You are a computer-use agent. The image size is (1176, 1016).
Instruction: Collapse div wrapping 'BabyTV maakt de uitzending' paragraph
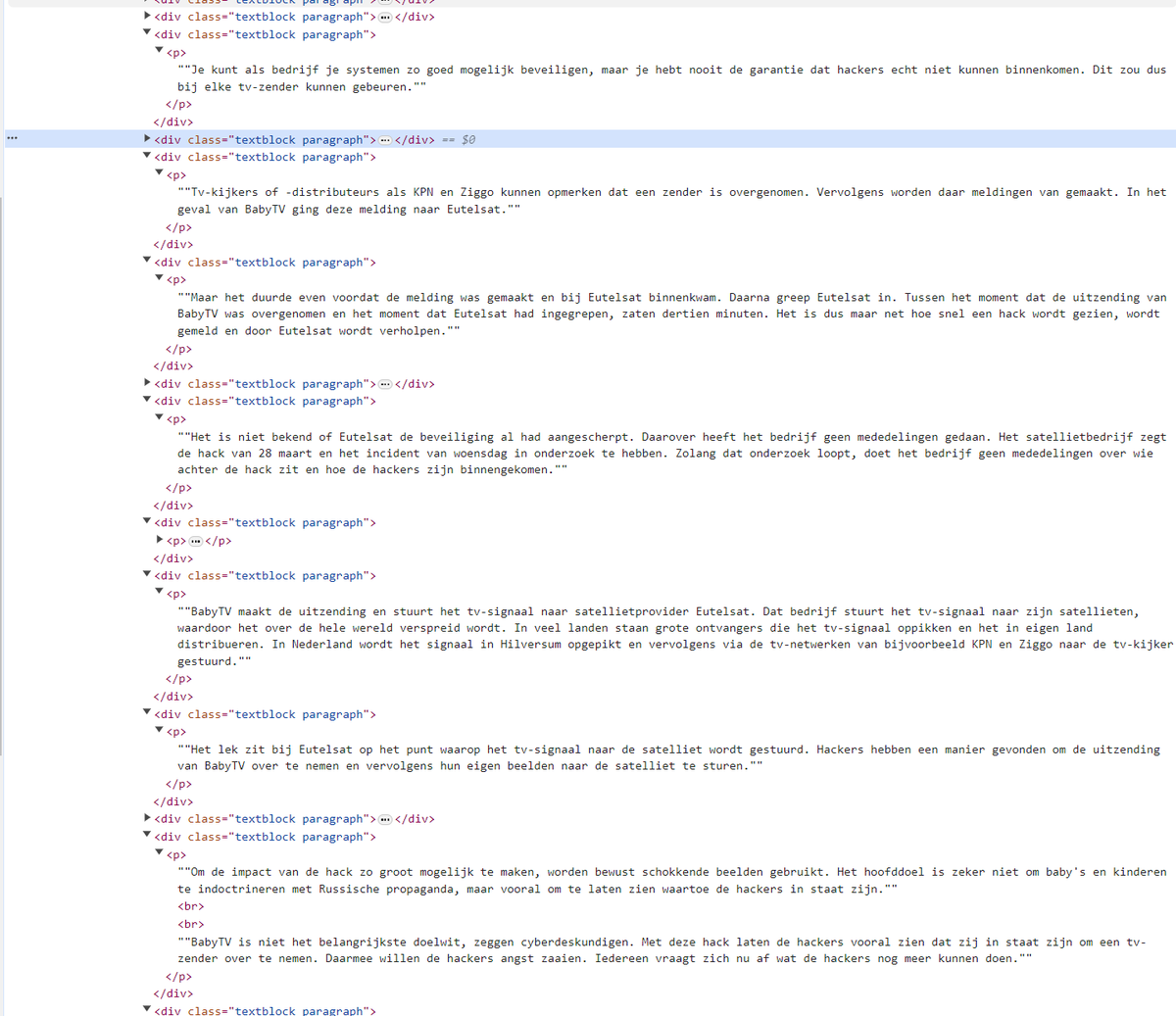tap(147, 574)
